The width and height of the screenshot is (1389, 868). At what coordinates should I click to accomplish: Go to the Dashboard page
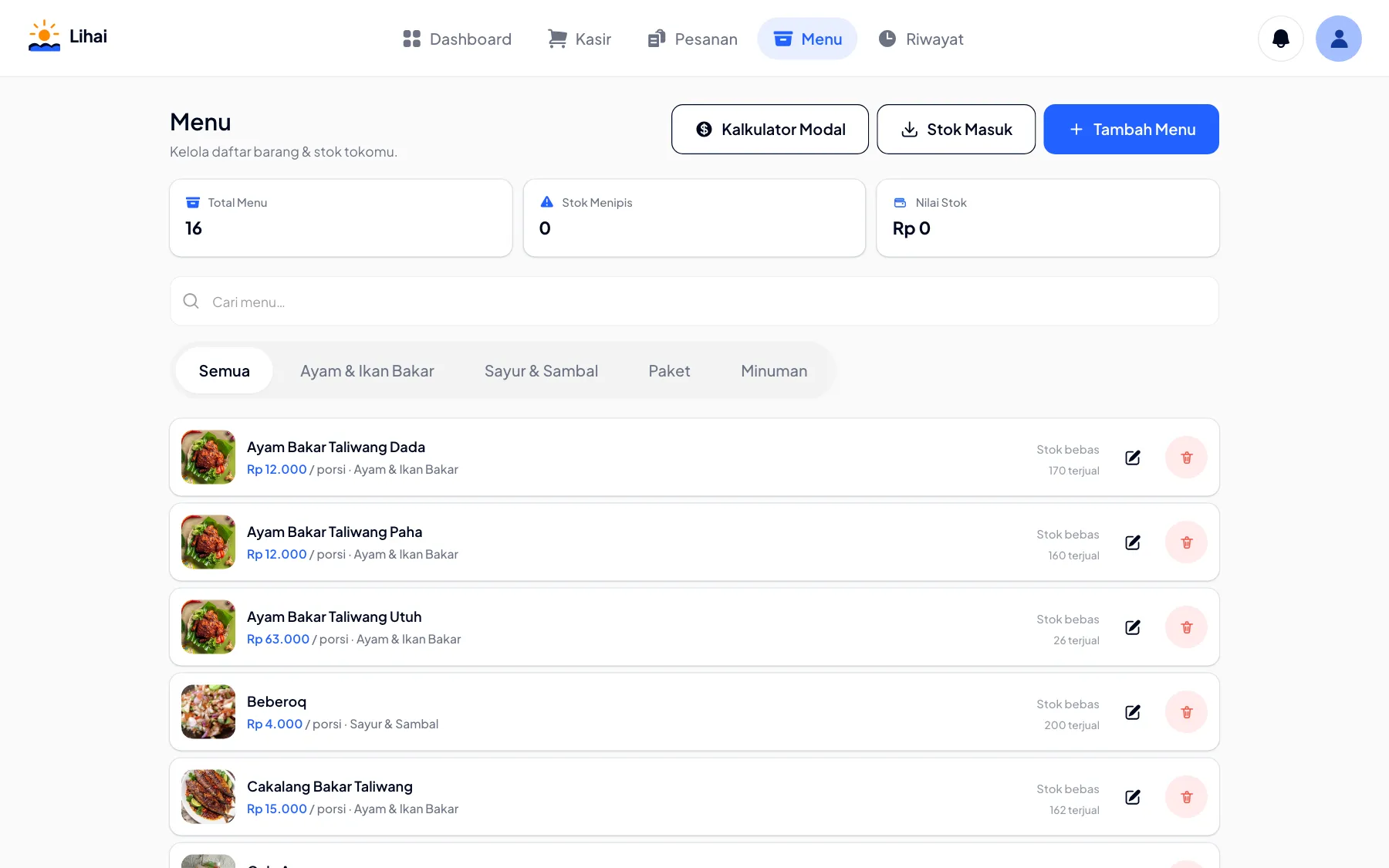(457, 39)
